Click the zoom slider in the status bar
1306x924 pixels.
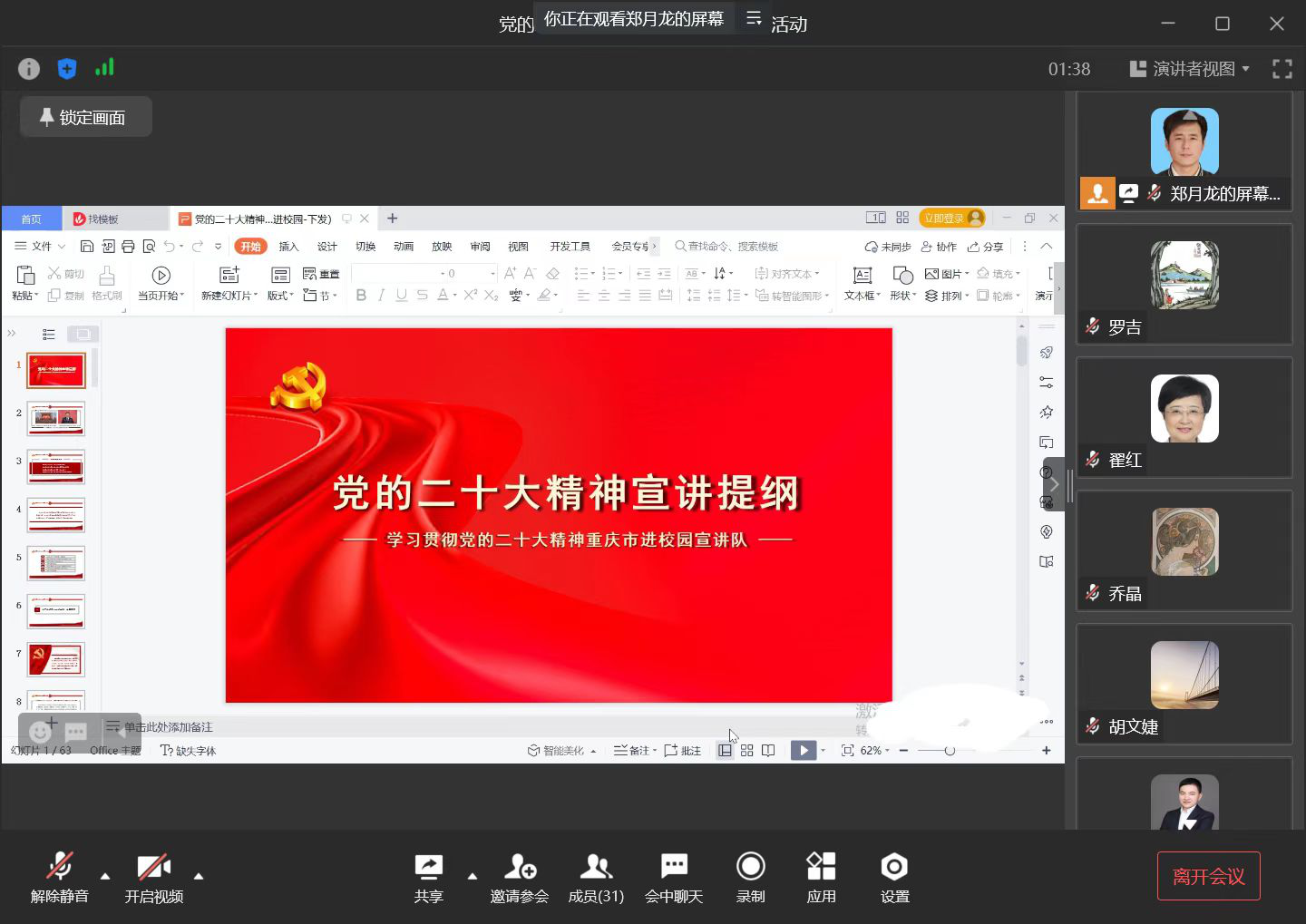pyautogui.click(x=949, y=751)
